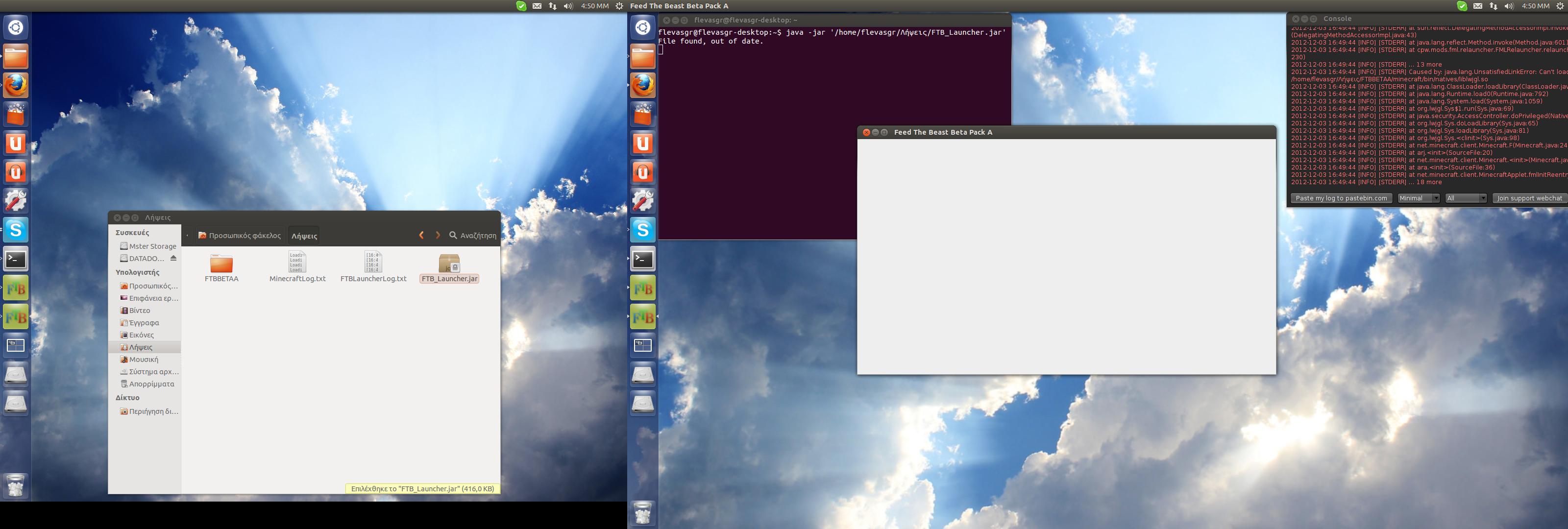Launch Firefox from left monitor launcher
This screenshot has width=1568, height=529.
point(16,85)
